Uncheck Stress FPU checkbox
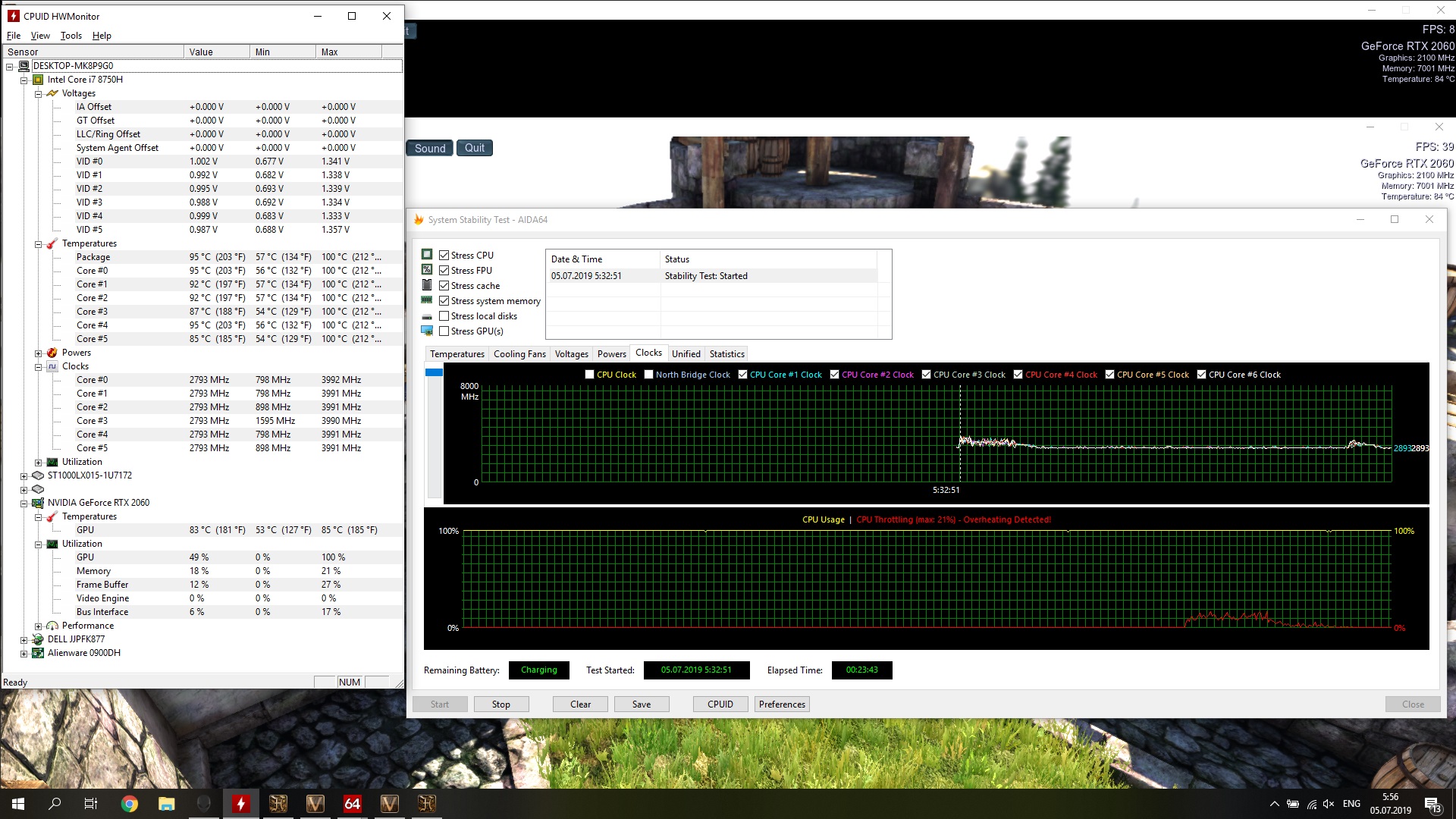The width and height of the screenshot is (1456, 819). [444, 271]
